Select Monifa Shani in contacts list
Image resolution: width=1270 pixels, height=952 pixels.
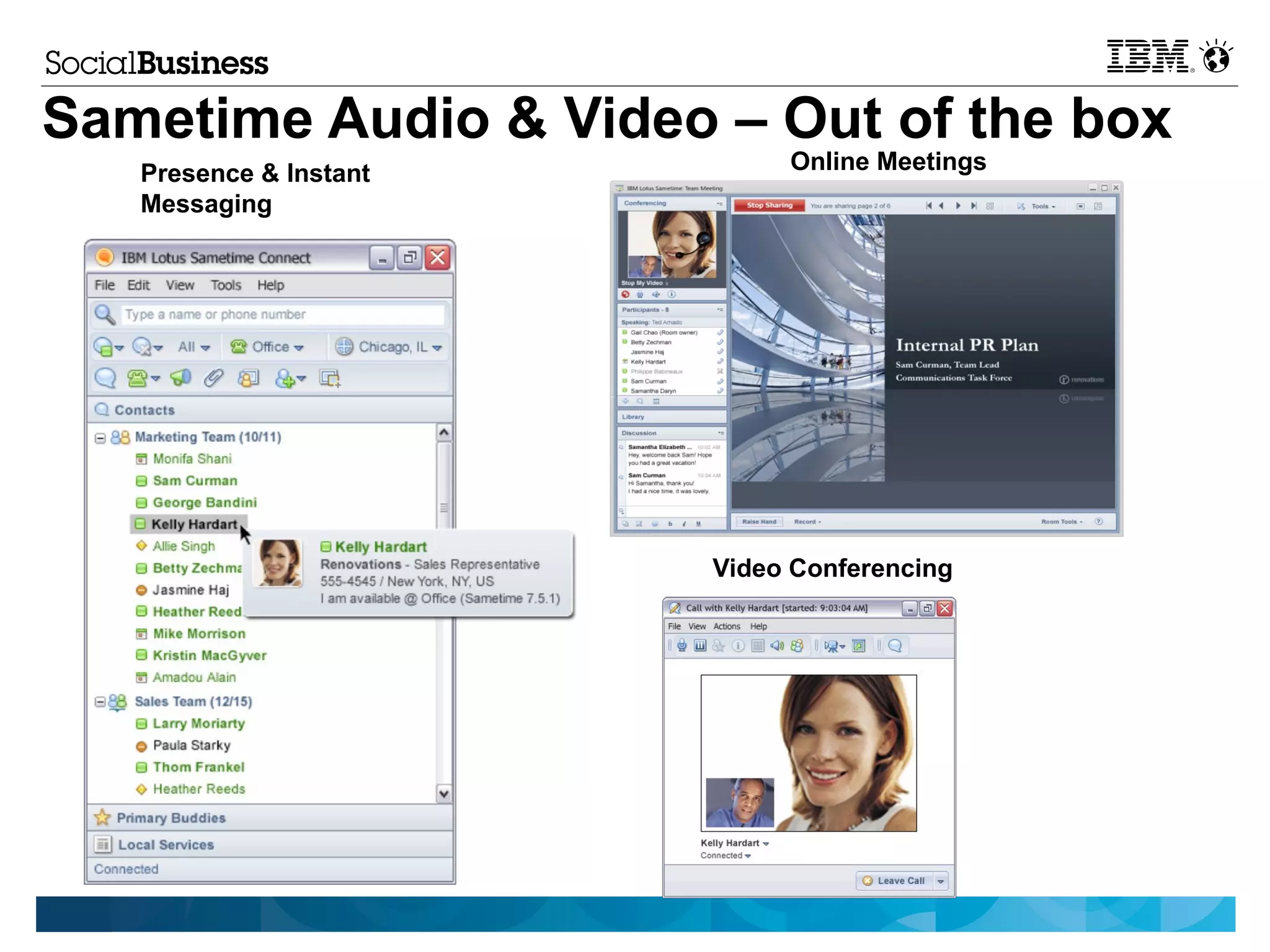click(192, 459)
